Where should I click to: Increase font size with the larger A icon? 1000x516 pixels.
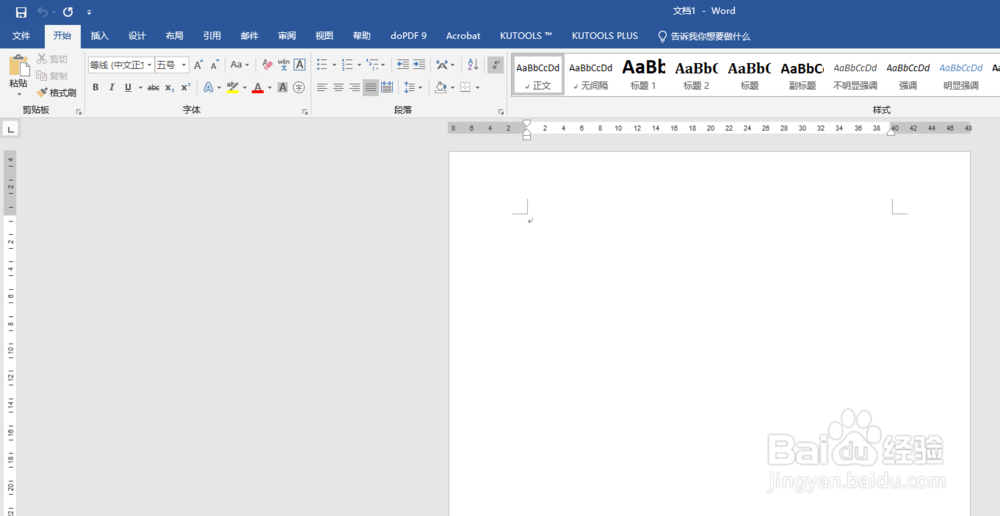pos(198,64)
